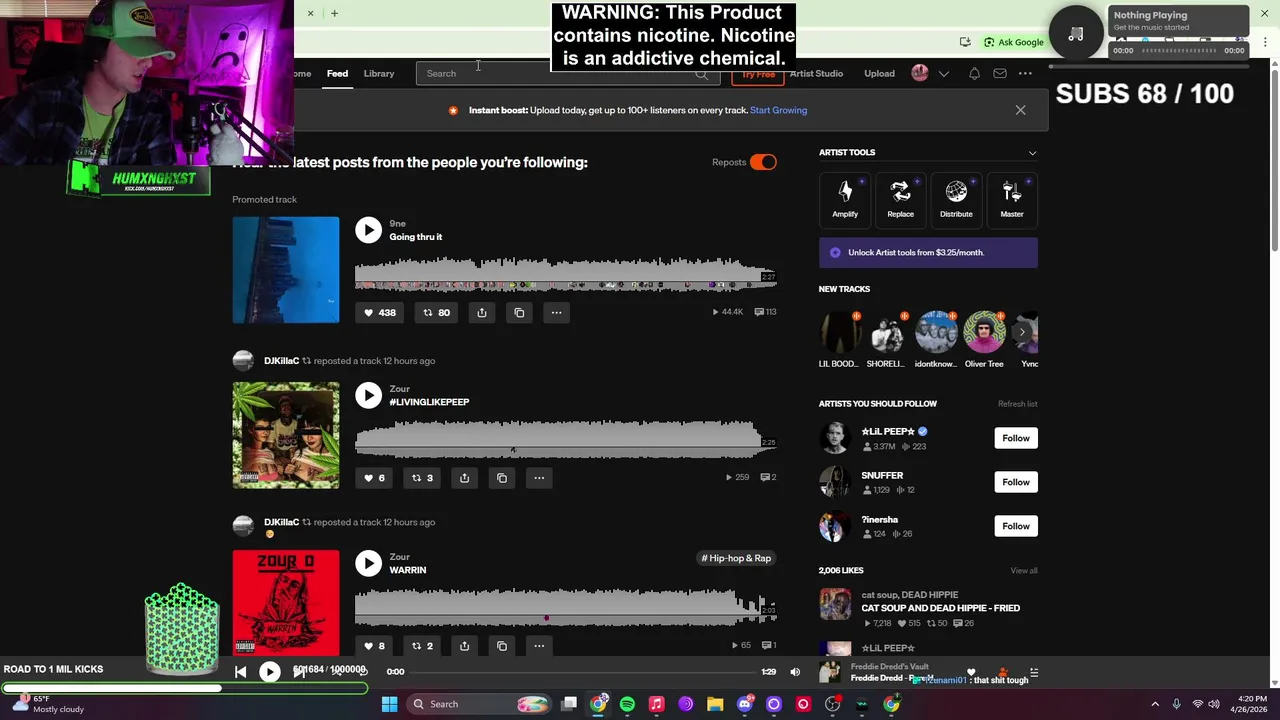Screen dimensions: 1280x720
Task: Open more options for 'WARRIN' track
Action: coord(539,646)
